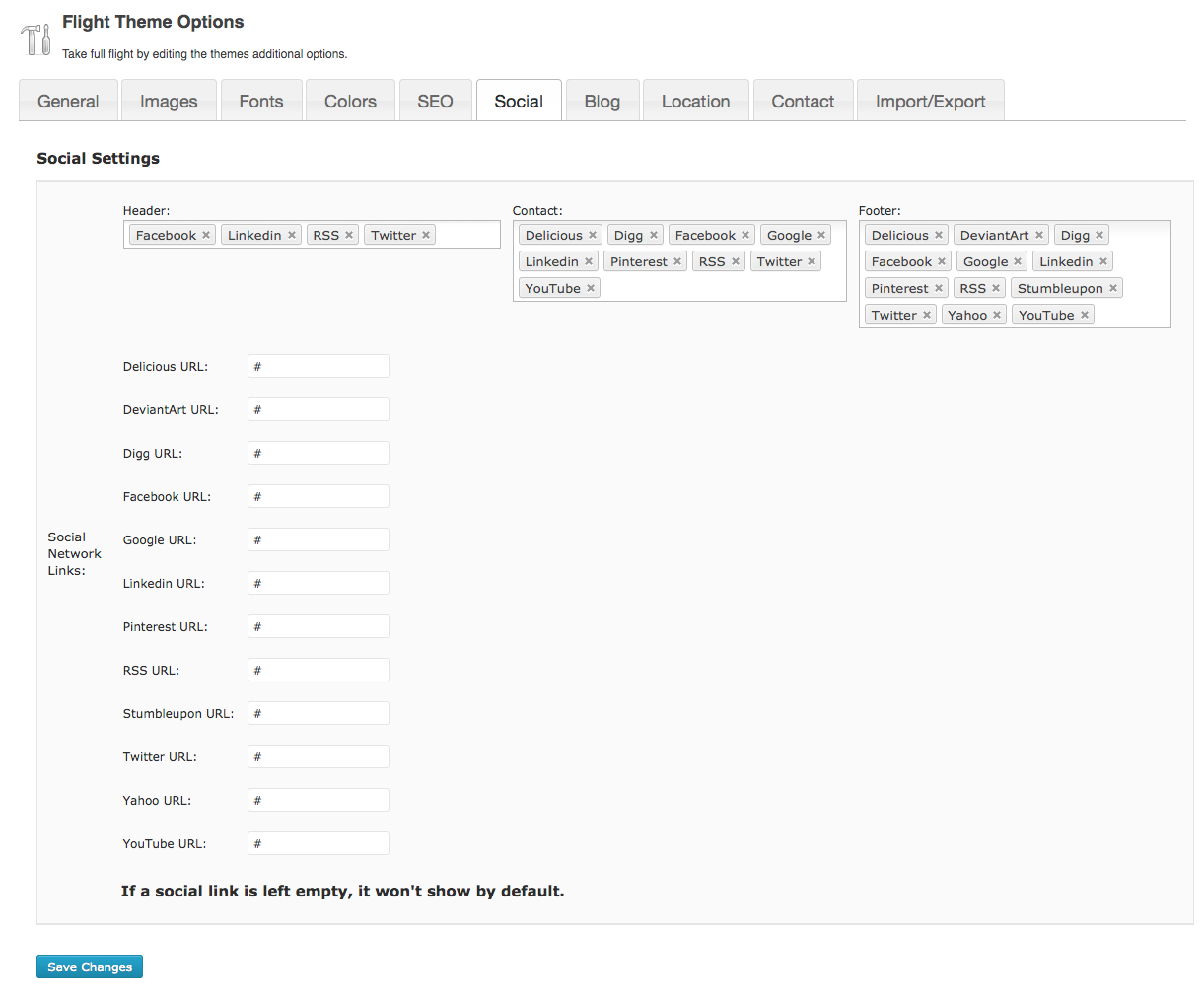Remove DeviantArt tag from Footer list
This screenshot has height=1003, width=1204.
pos(1039,235)
